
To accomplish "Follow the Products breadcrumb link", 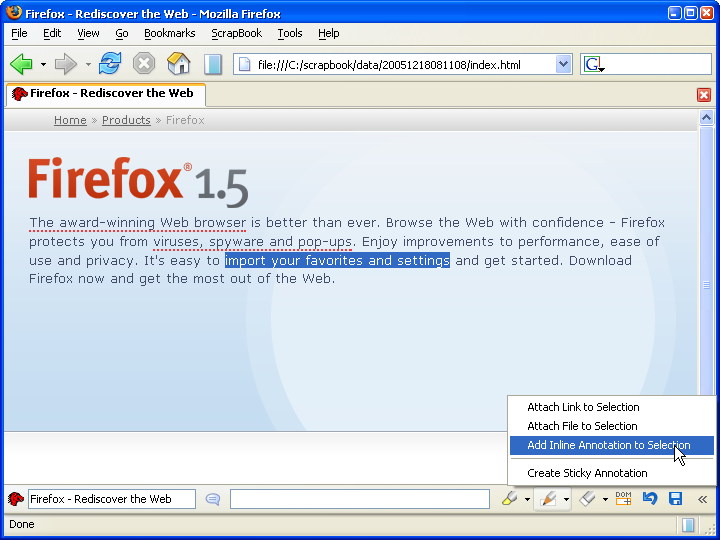I will click(x=126, y=120).
